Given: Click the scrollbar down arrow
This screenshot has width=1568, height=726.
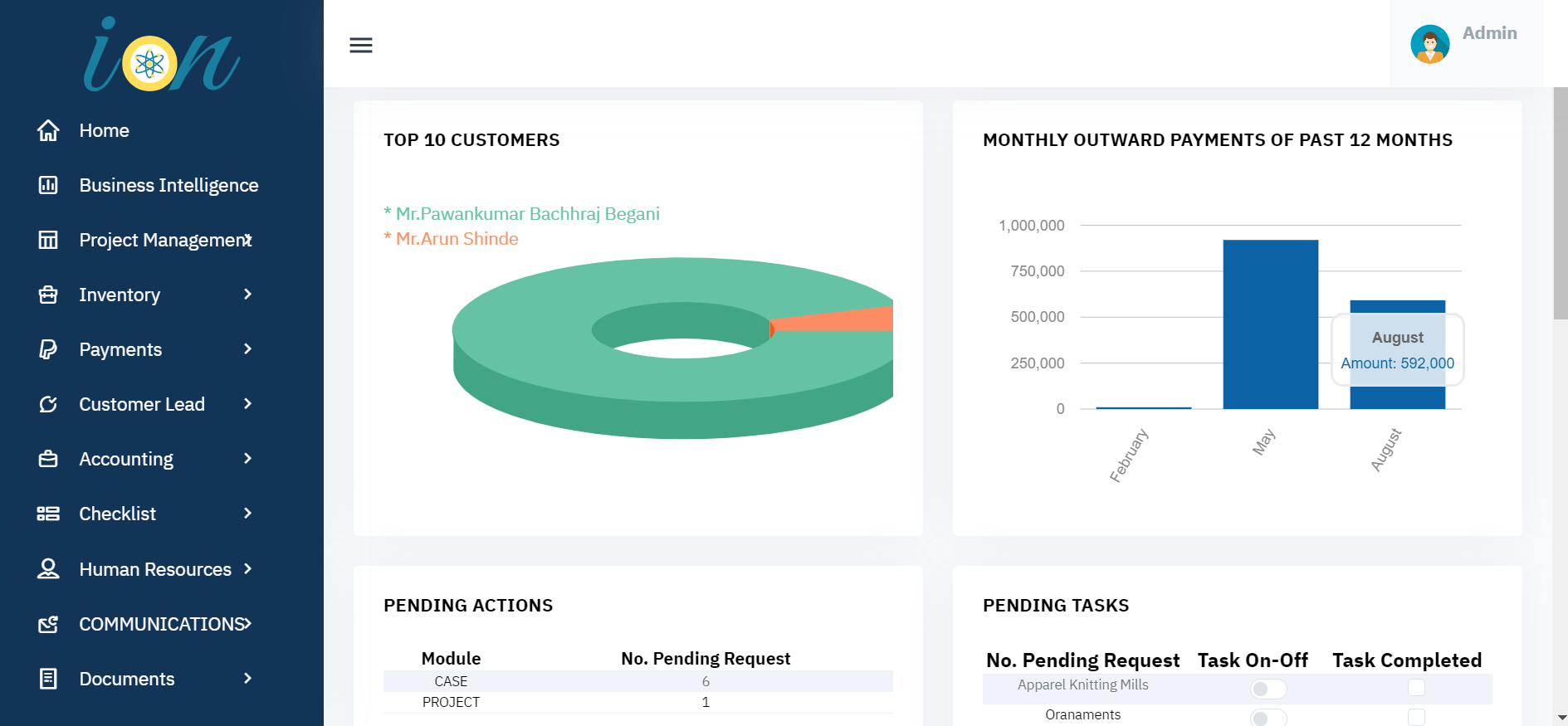Looking at the screenshot, I should 1561,717.
